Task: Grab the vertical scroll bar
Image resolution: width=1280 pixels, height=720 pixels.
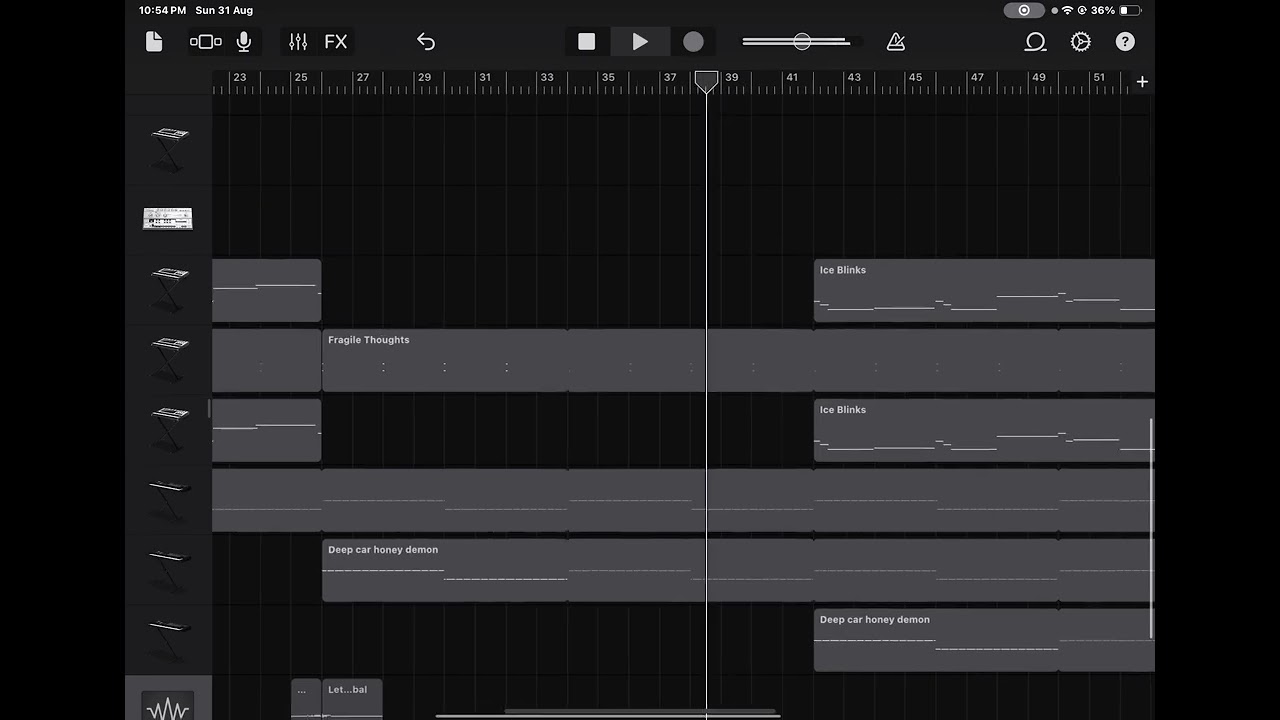Action: (x=1152, y=529)
